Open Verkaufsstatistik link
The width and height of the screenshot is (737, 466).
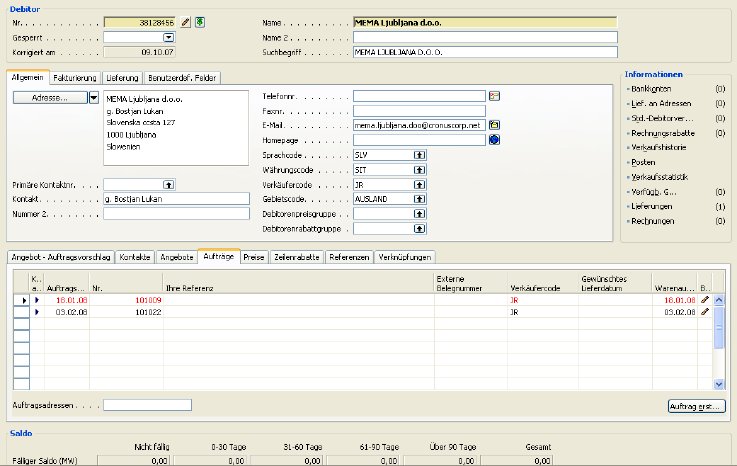(x=659, y=177)
